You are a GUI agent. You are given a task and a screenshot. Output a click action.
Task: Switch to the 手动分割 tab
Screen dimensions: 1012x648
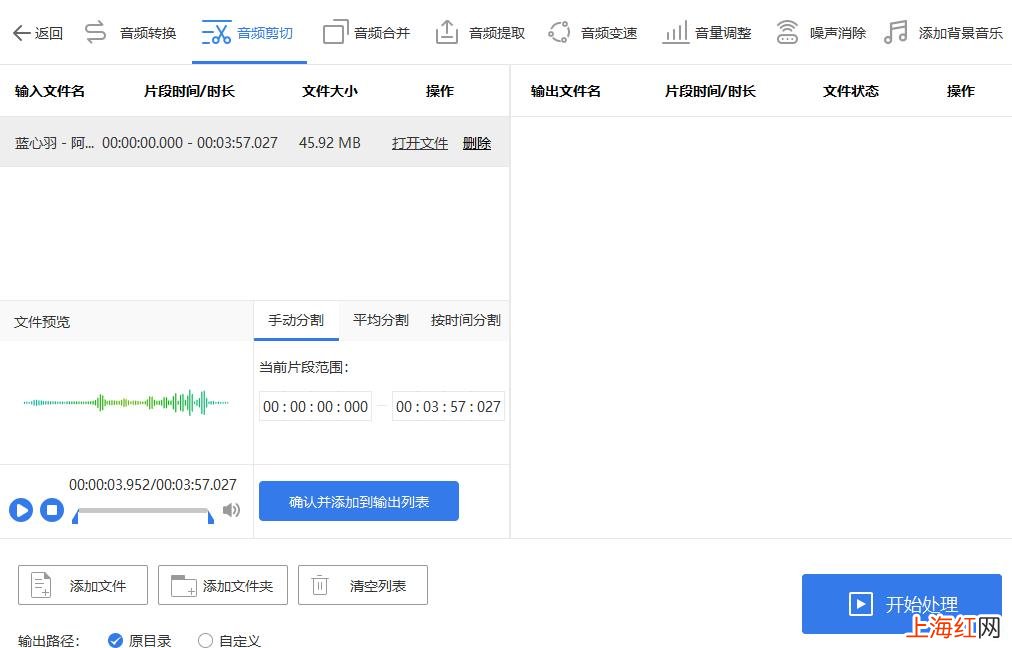pyautogui.click(x=296, y=320)
